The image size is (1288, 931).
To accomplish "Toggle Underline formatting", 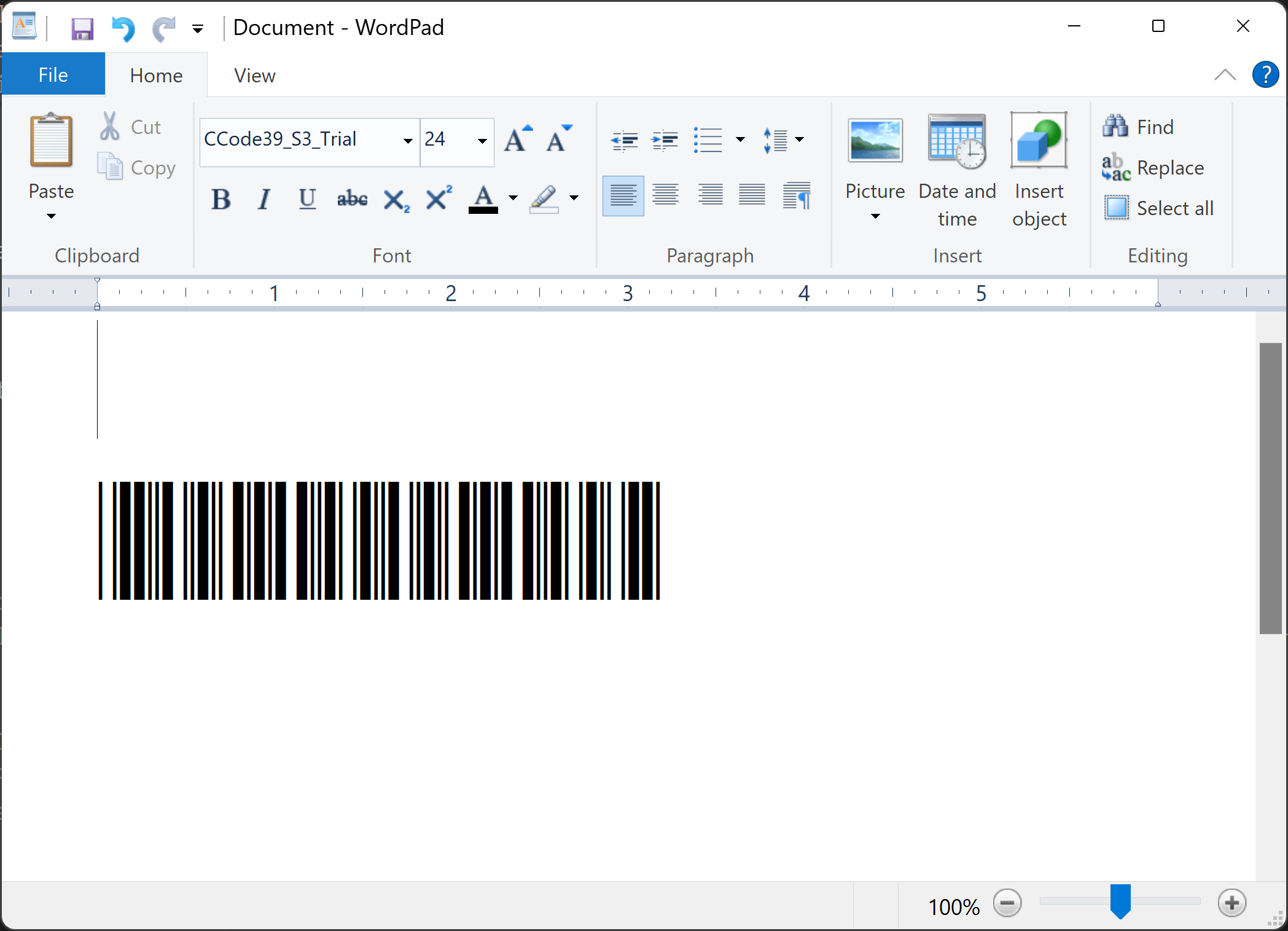I will pos(307,199).
